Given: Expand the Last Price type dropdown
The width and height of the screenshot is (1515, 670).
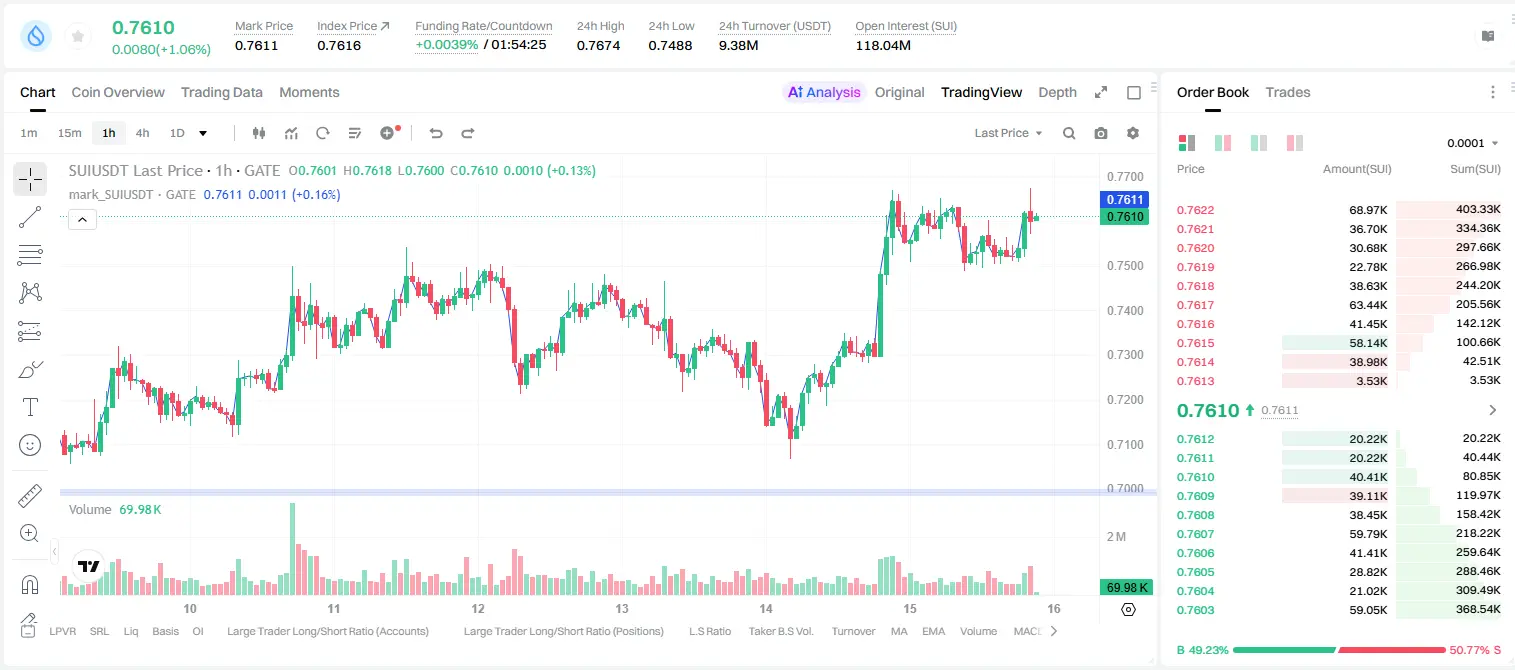Looking at the screenshot, I should click(1008, 133).
